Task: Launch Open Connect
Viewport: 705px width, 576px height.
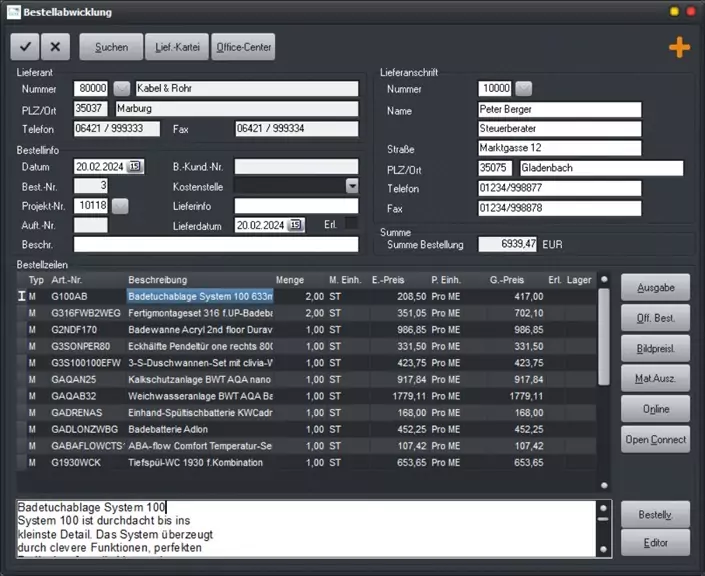Action: [656, 439]
